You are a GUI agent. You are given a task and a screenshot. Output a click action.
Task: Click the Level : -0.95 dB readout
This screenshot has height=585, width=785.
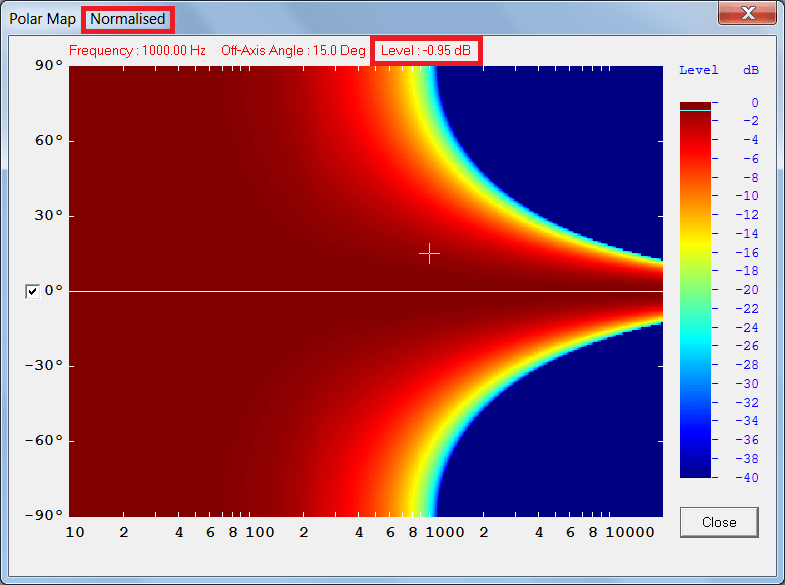point(426,51)
